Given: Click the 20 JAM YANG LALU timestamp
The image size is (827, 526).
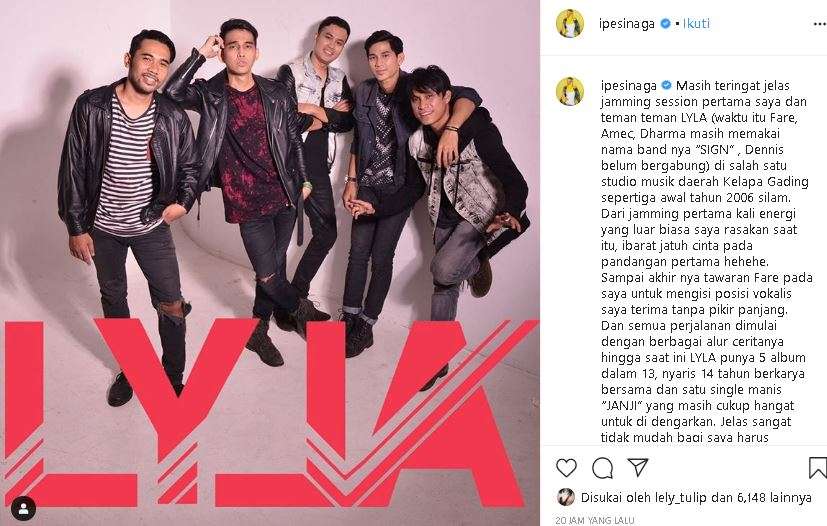Looking at the screenshot, I should [594, 520].
